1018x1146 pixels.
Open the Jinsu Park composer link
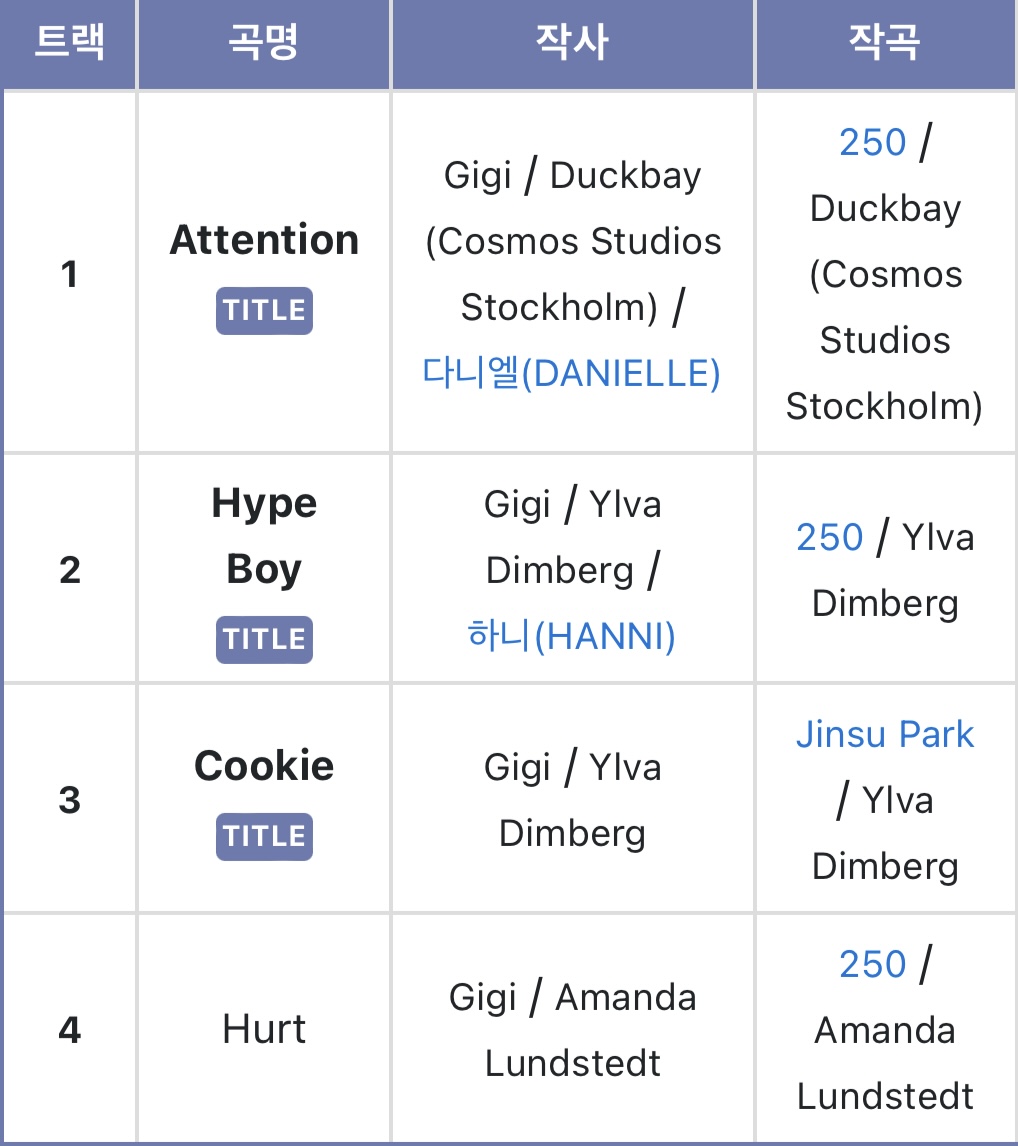tap(884, 735)
